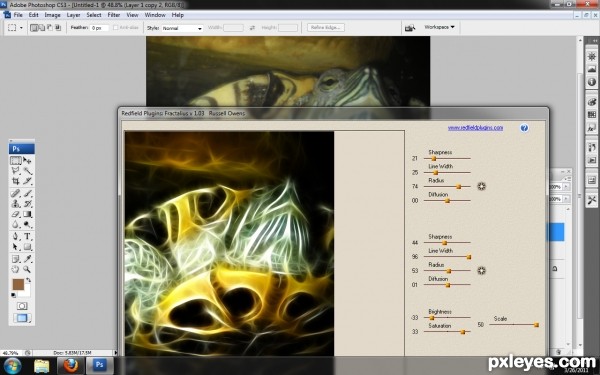Open the Image menu
Screen dimensions: 600x375
(52, 15)
